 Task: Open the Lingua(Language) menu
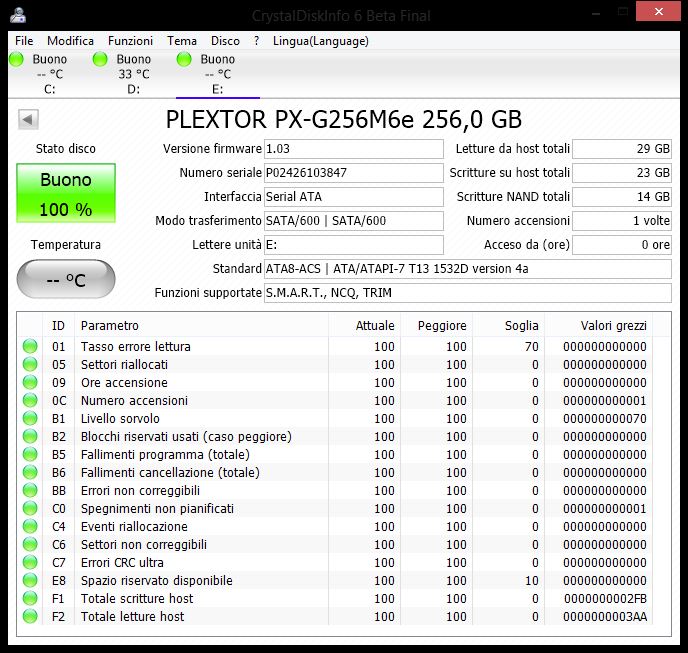[x=321, y=41]
